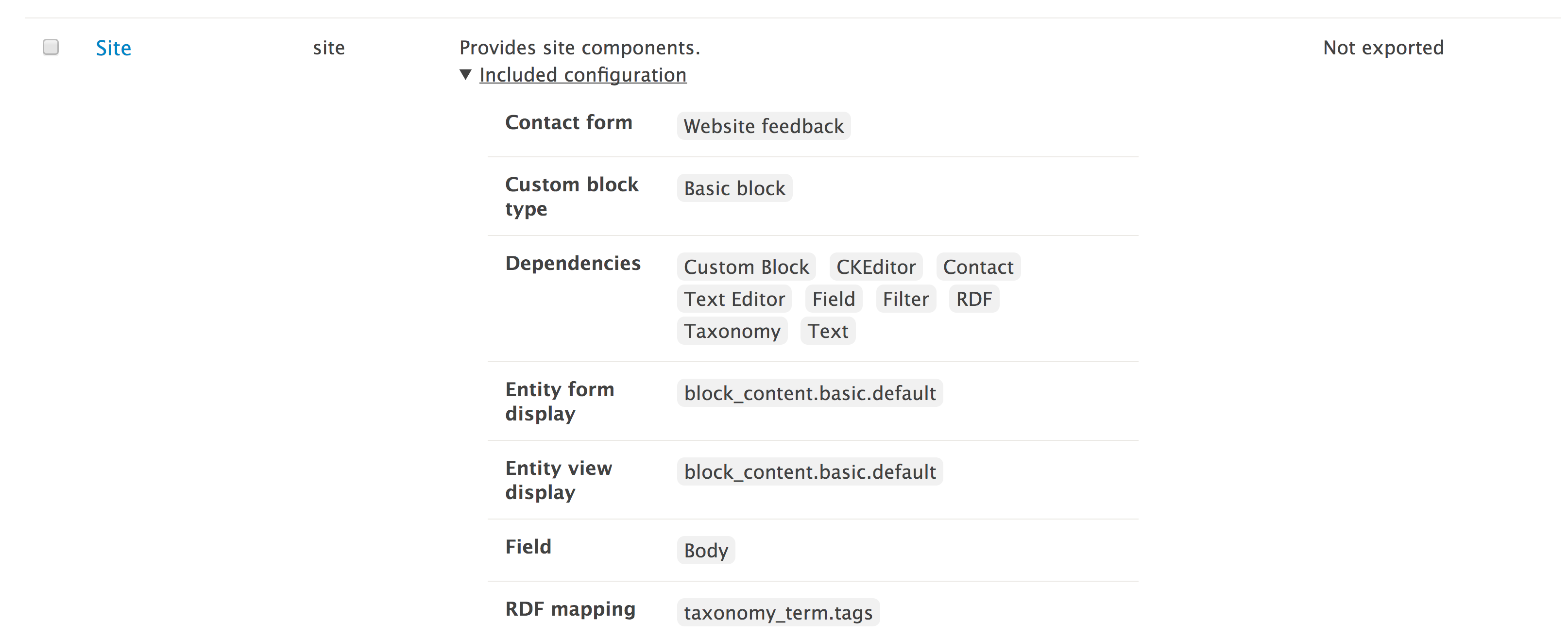Viewport: 1568px width, 638px height.
Task: Collapse the Included configuration disclosure triangle
Action: pos(466,74)
